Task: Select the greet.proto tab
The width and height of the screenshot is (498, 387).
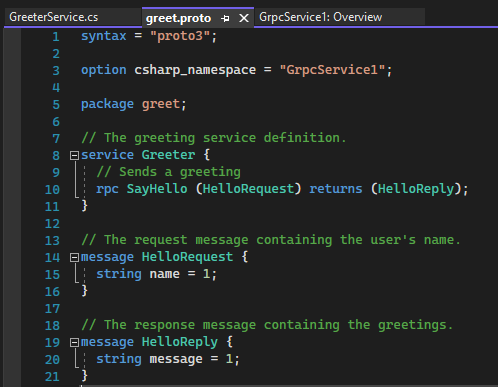Action: [x=178, y=18]
